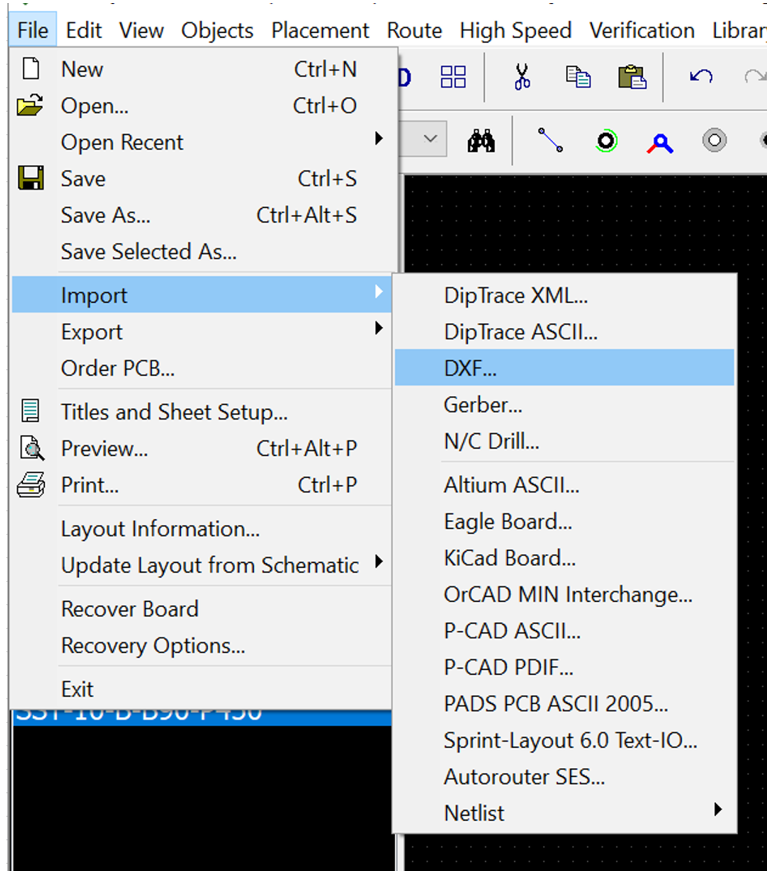The height and width of the screenshot is (884, 784).
Task: Click the printer icon beside Print
Action: [x=31, y=484]
